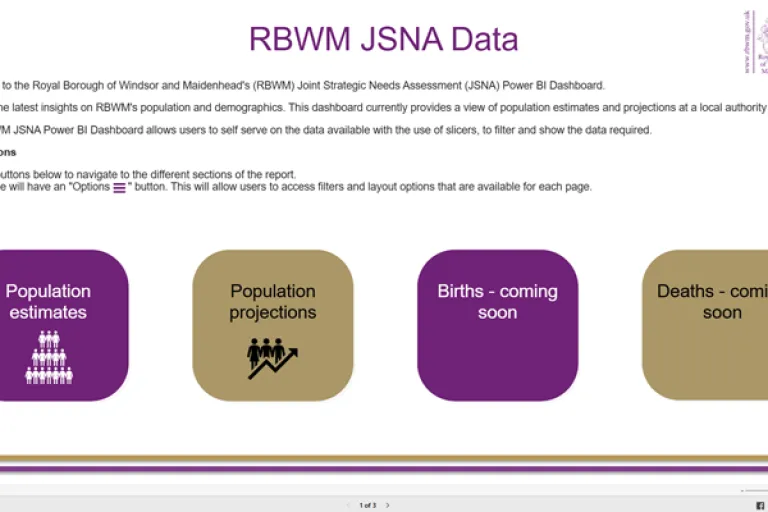Click the people with rising arrow icon
This screenshot has height=512, width=768.
click(272, 358)
